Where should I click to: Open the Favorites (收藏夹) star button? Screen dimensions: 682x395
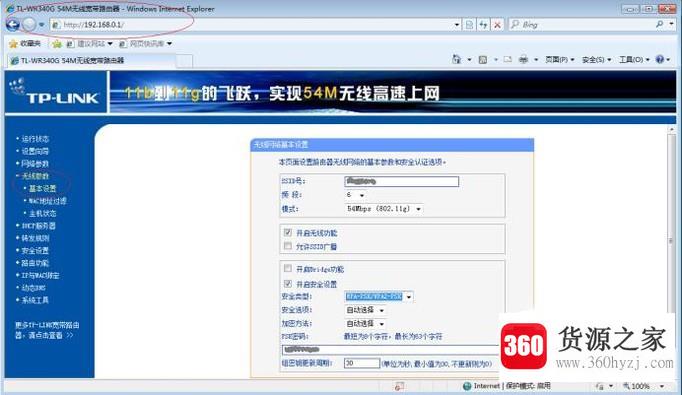(25, 44)
